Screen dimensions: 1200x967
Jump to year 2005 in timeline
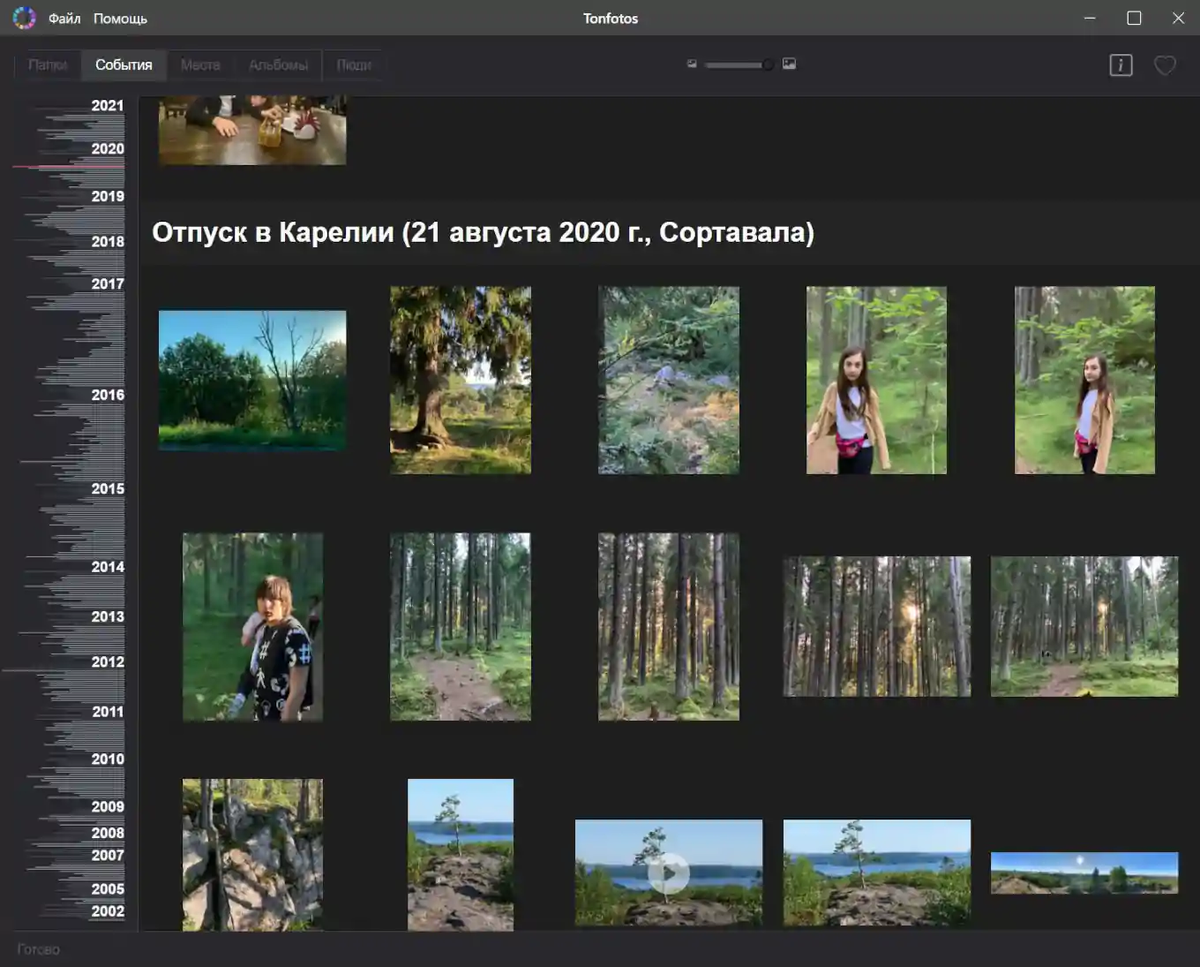coord(108,889)
